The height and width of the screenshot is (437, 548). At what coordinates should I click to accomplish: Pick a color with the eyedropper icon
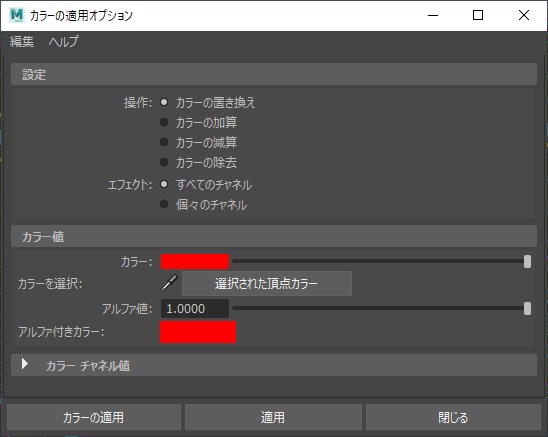click(x=169, y=283)
